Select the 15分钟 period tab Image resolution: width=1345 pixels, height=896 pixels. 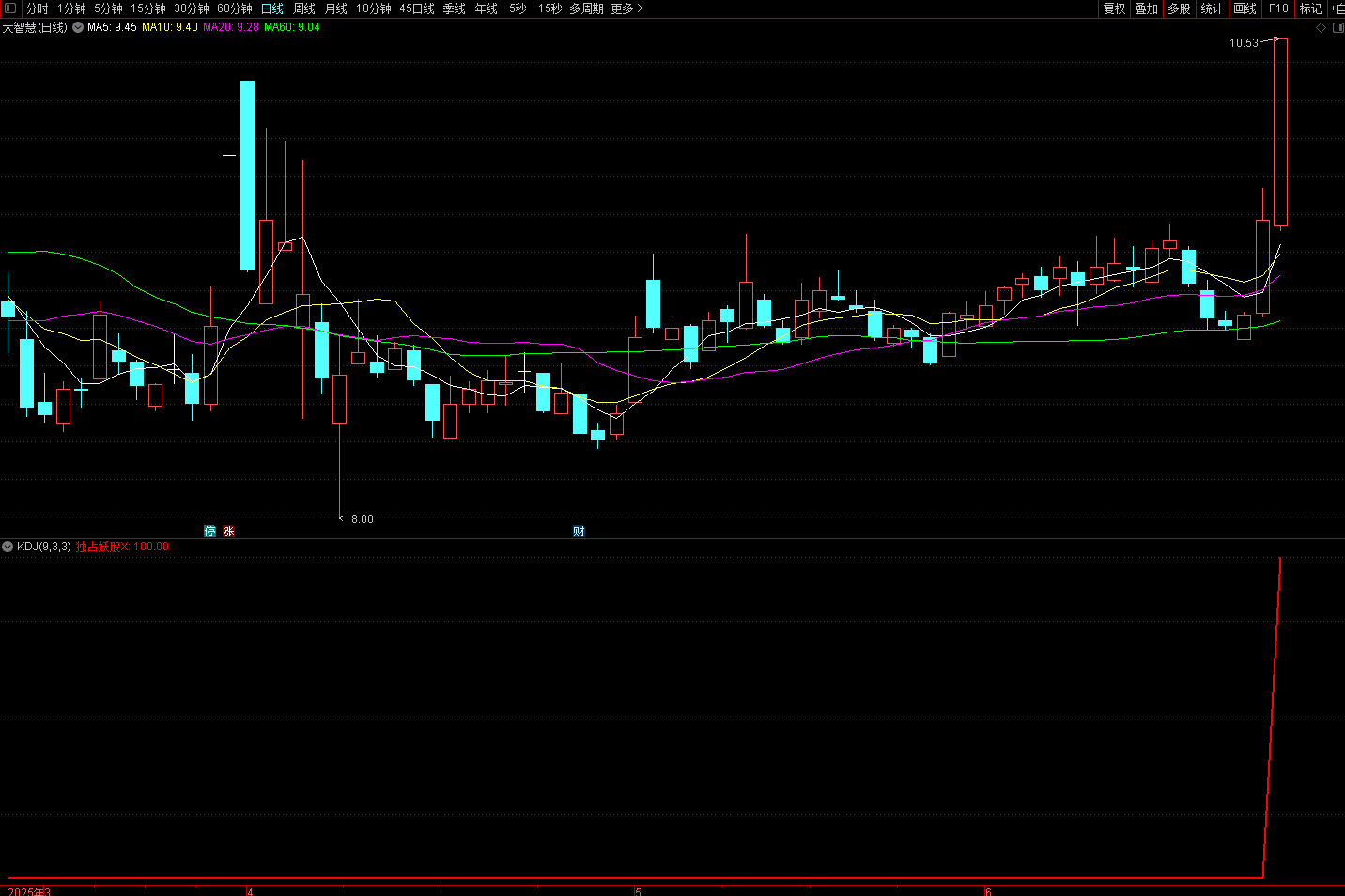[148, 8]
